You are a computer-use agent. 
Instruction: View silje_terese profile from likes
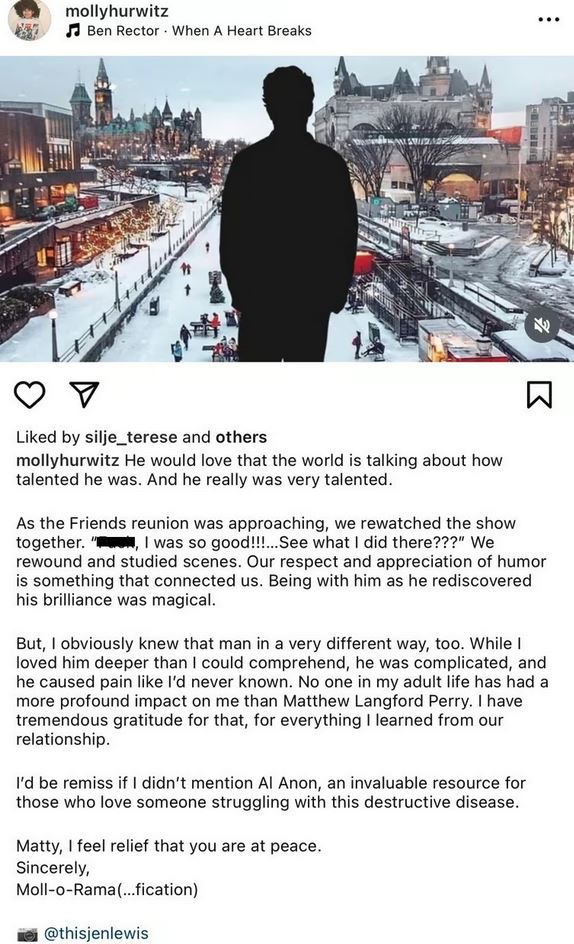(x=131, y=437)
